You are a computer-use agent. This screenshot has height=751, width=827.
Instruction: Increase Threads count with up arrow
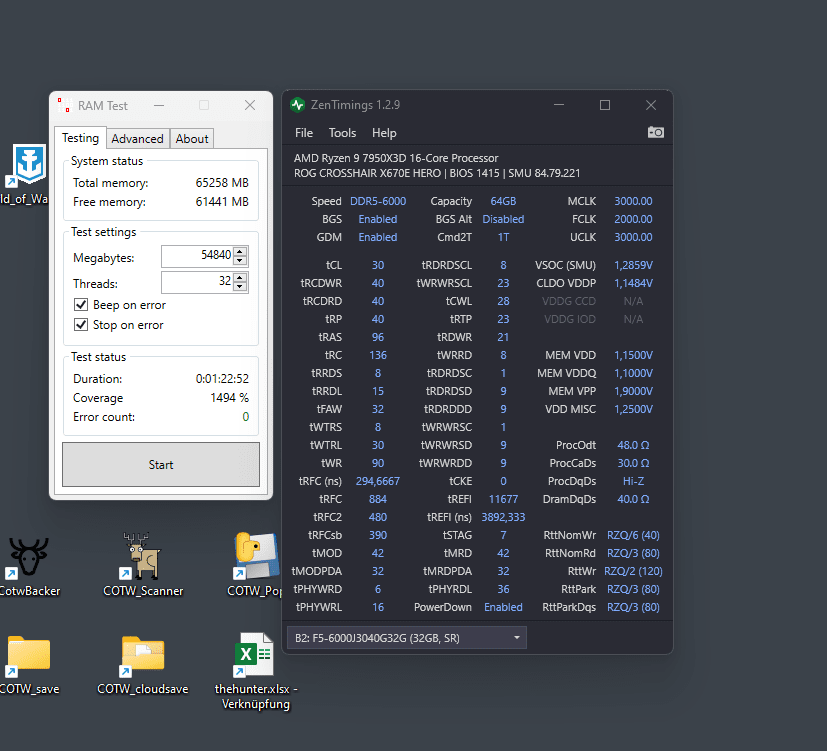click(240, 277)
